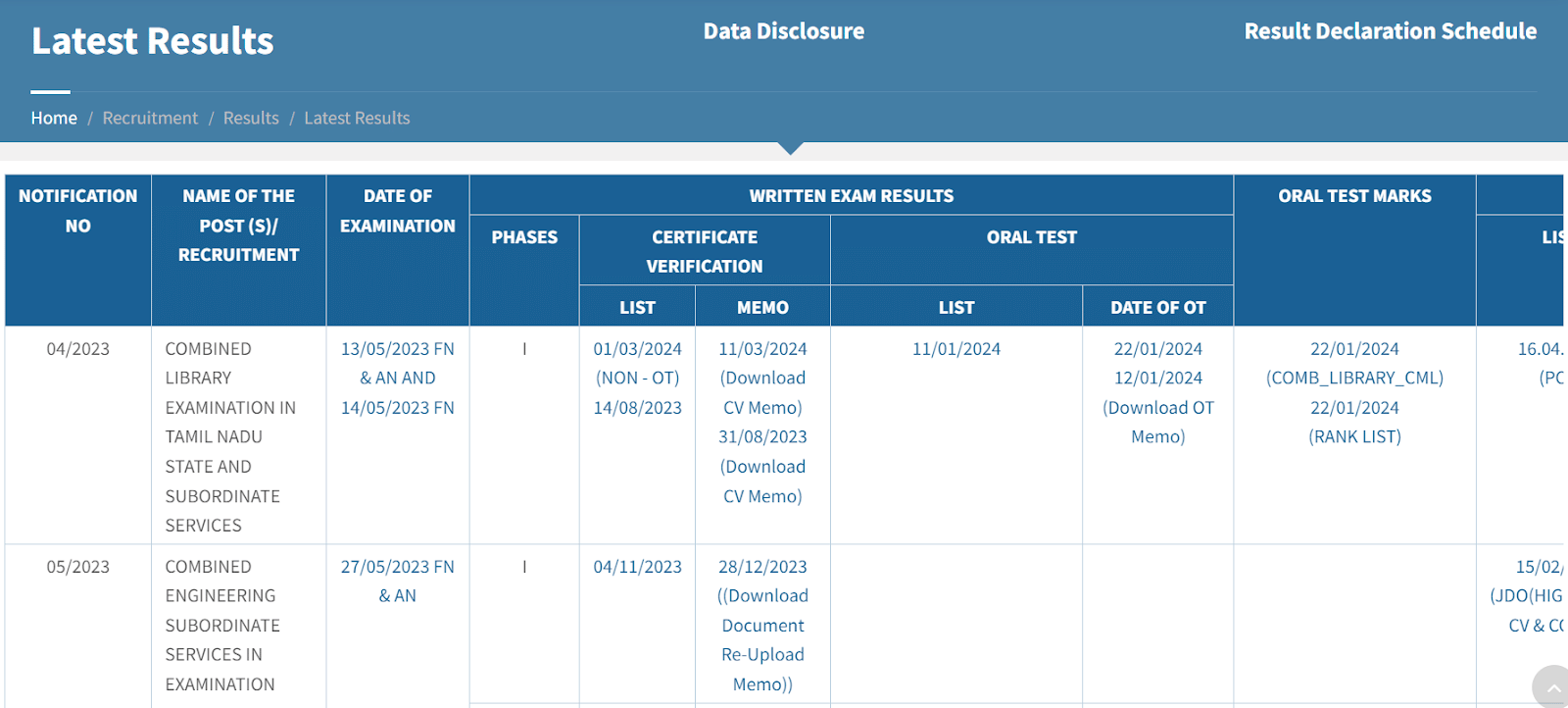The width and height of the screenshot is (1568, 708).
Task: Click the WRITTEN EXAM RESULTS header
Action: coord(852,196)
